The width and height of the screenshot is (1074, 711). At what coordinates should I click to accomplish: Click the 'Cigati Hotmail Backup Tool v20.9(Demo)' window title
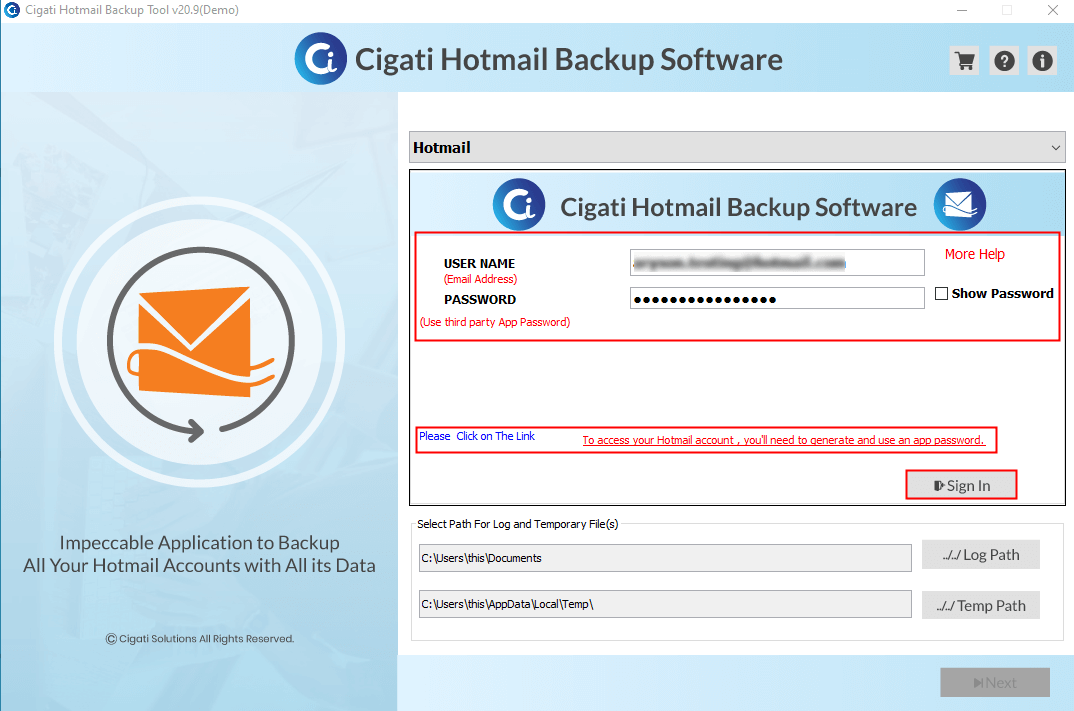pos(132,10)
